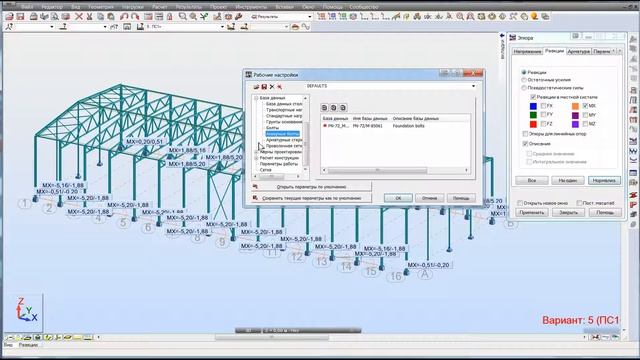Click the black X delete icon in settings dialog
The image size is (640, 360).
pos(272,87)
